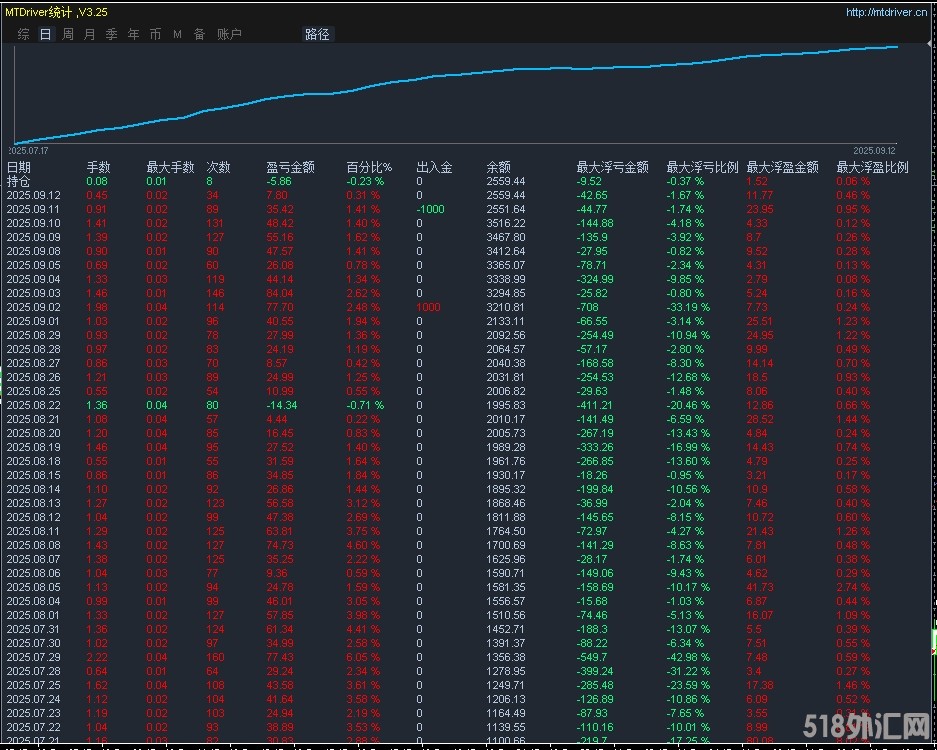Screen dimensions: 937x750
Task: Select the 2025.09.02 row date
Action: [33, 307]
